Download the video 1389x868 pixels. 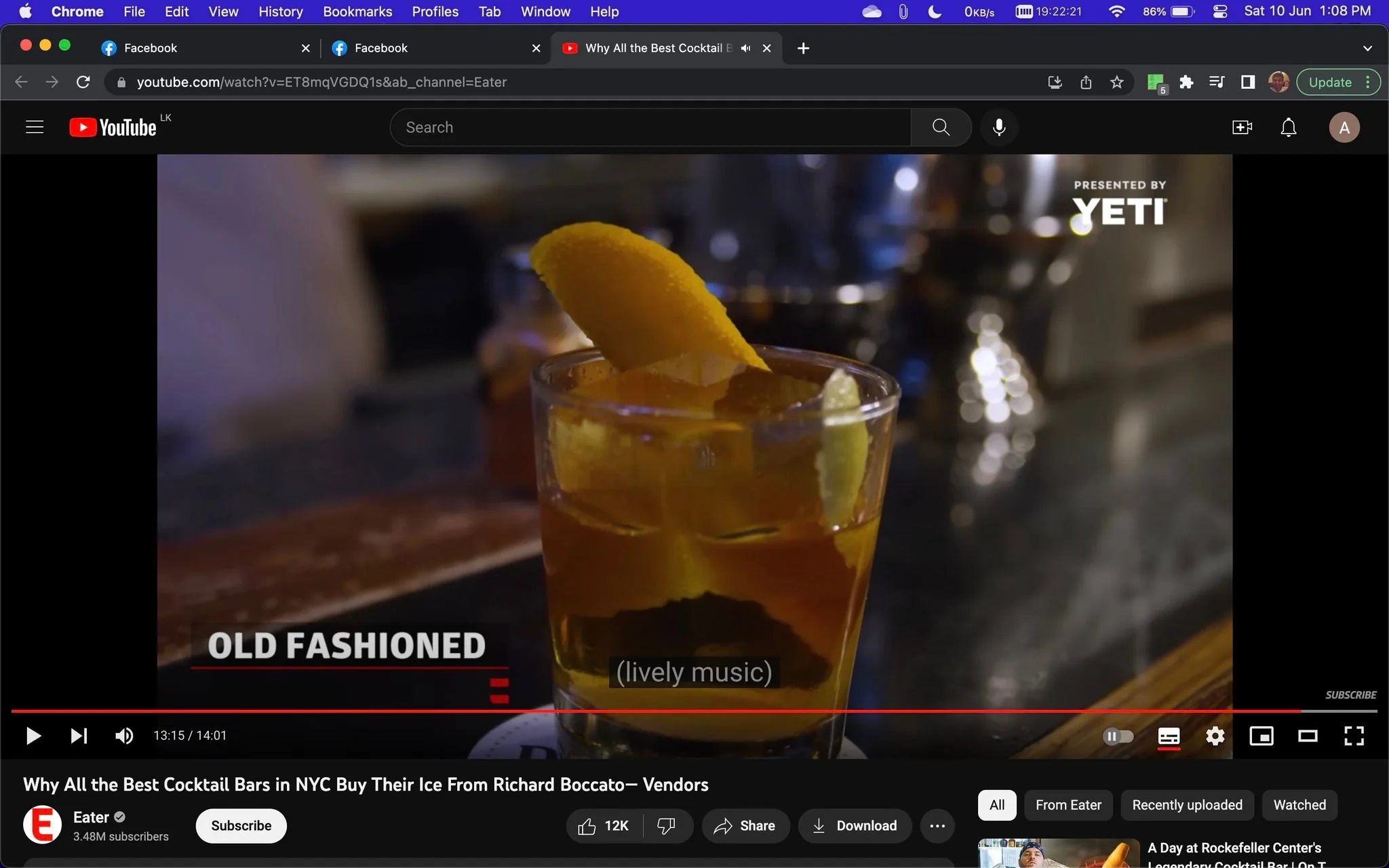pos(855,825)
